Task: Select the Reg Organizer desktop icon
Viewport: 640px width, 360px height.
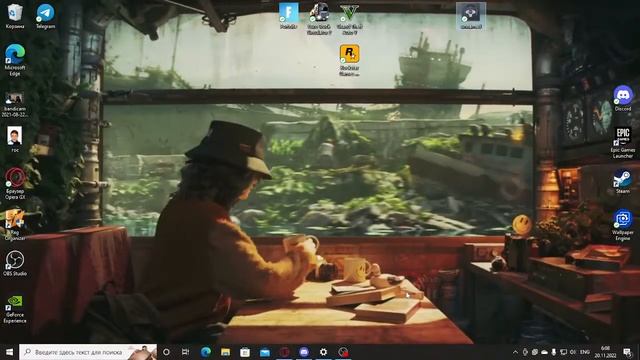Action: tap(15, 224)
